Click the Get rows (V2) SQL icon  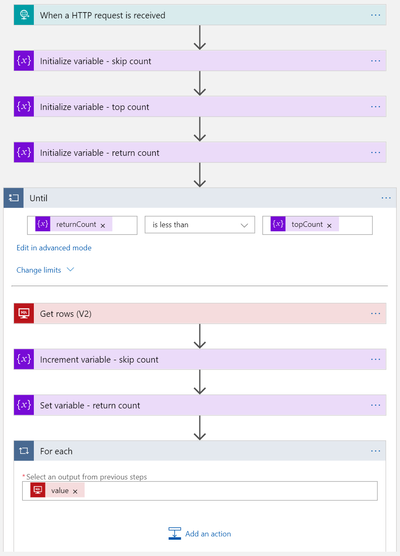click(x=24, y=313)
